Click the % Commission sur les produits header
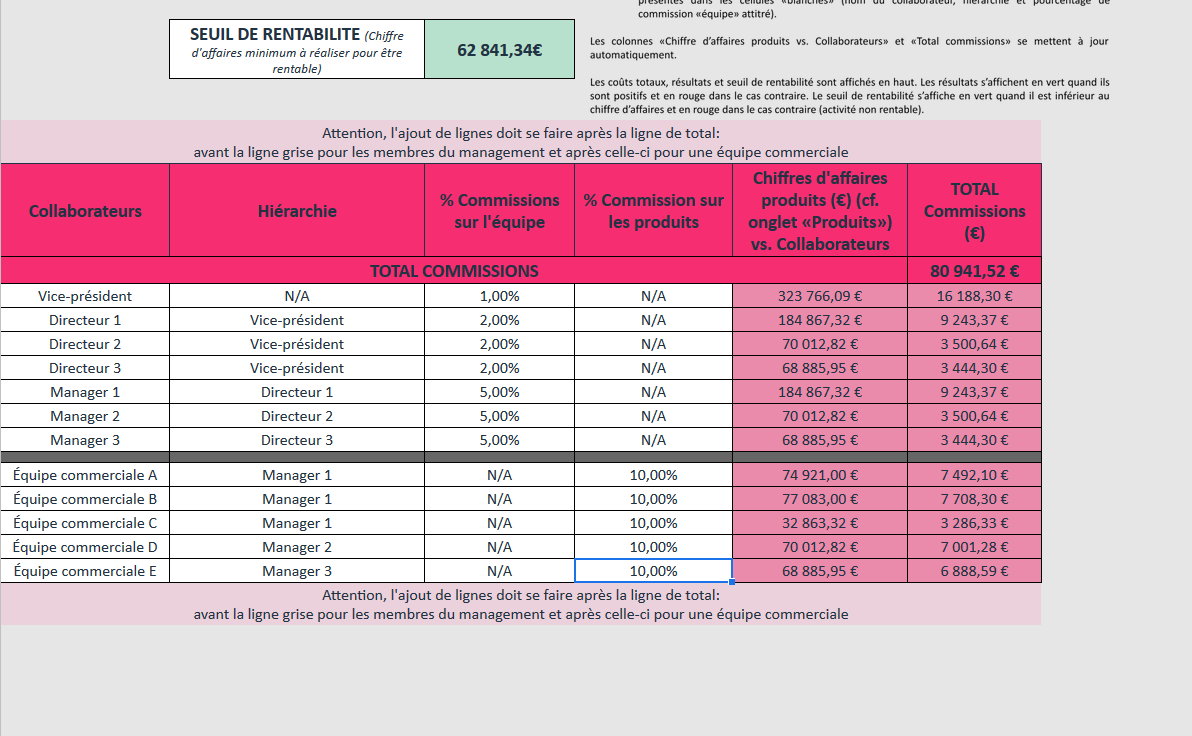The width and height of the screenshot is (1192, 736). 653,211
